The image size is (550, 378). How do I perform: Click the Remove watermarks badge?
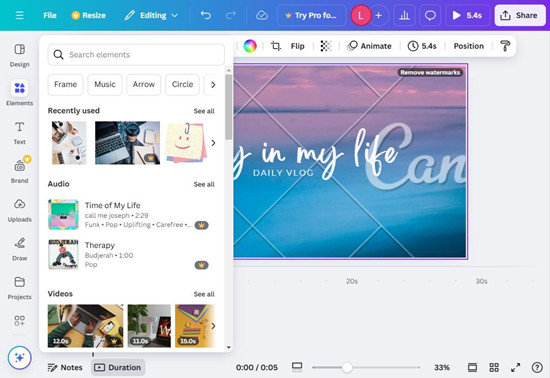[430, 72]
